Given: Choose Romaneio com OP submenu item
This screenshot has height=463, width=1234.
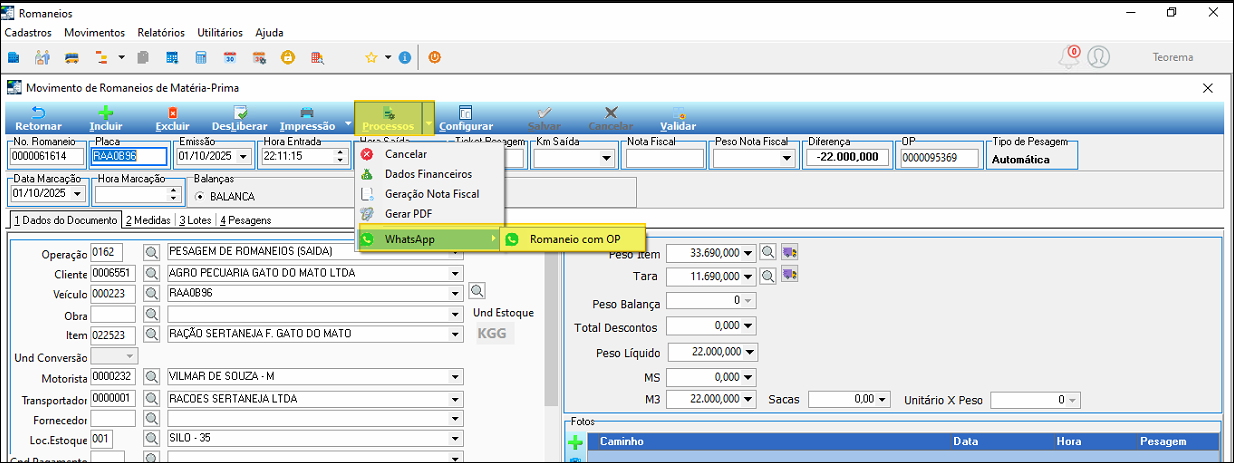Looking at the screenshot, I should click(574, 239).
